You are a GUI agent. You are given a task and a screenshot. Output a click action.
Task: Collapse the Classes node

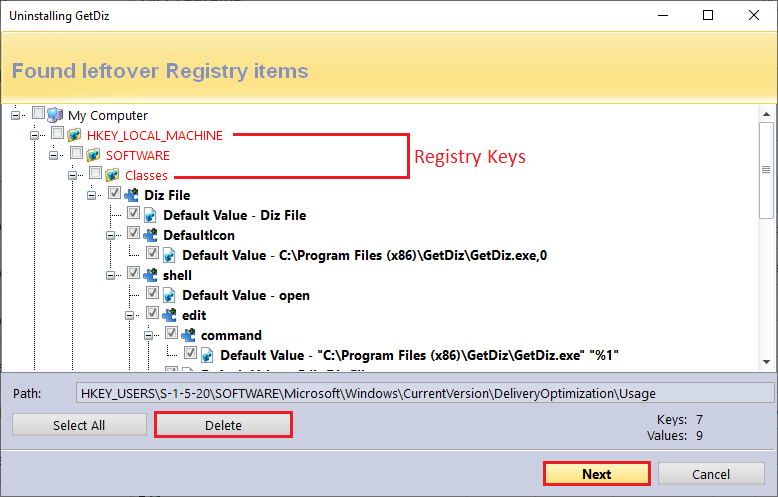click(72, 175)
